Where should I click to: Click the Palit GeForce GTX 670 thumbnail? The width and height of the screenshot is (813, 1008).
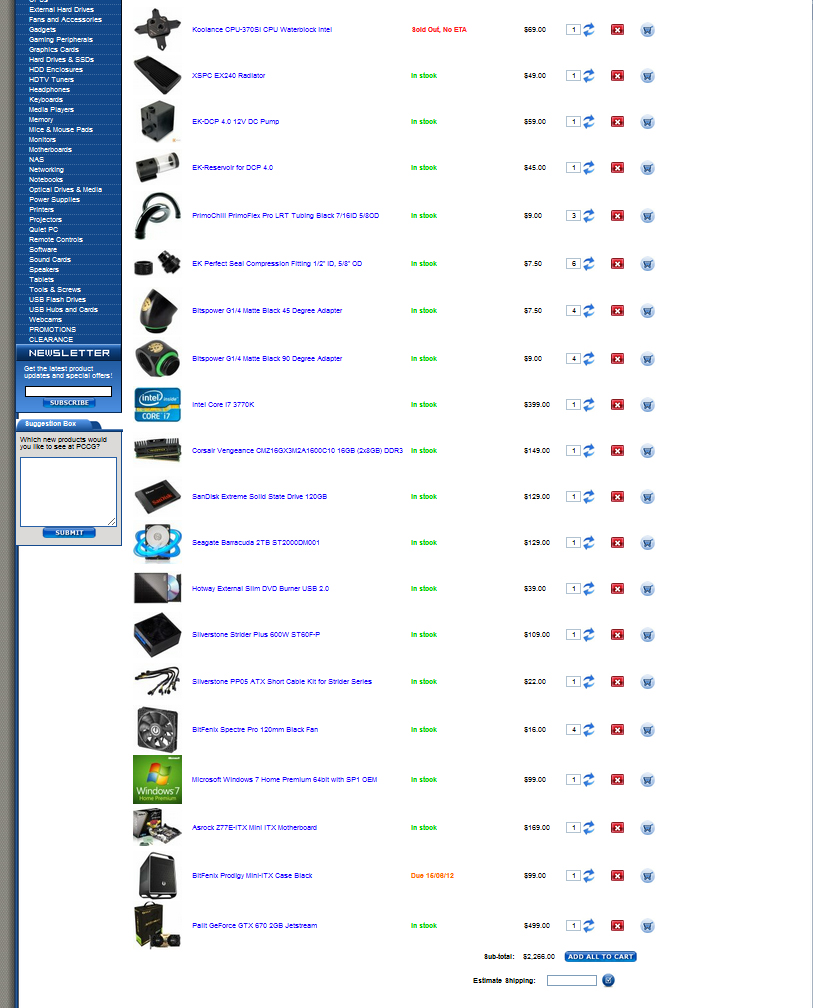(x=157, y=926)
